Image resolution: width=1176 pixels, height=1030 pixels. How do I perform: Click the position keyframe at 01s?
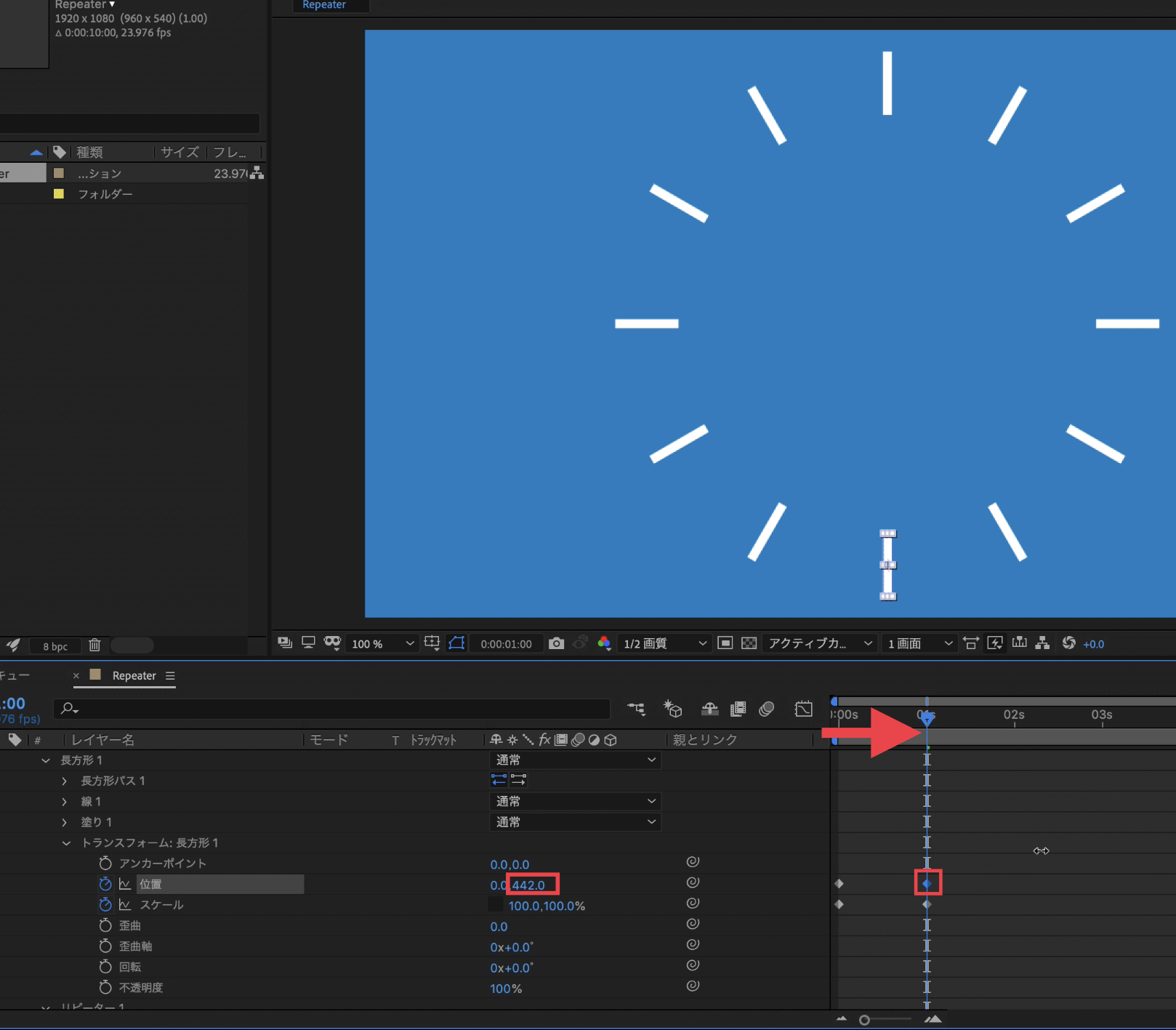pyautogui.click(x=927, y=884)
